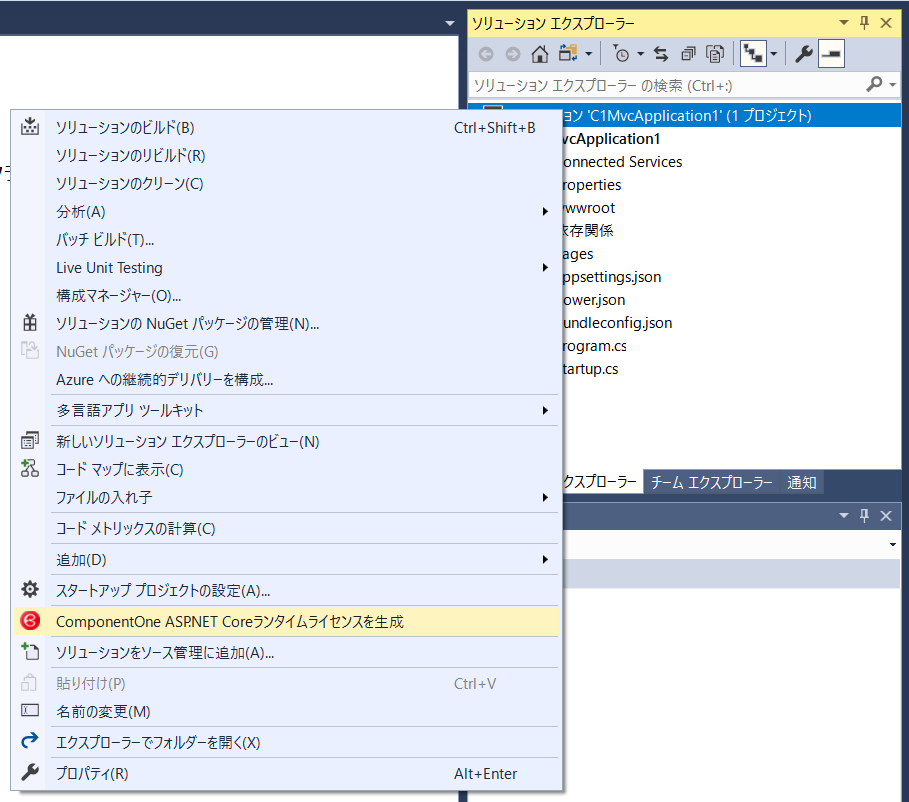
Task: Choose コード マップに表示(C)
Action: (286, 469)
